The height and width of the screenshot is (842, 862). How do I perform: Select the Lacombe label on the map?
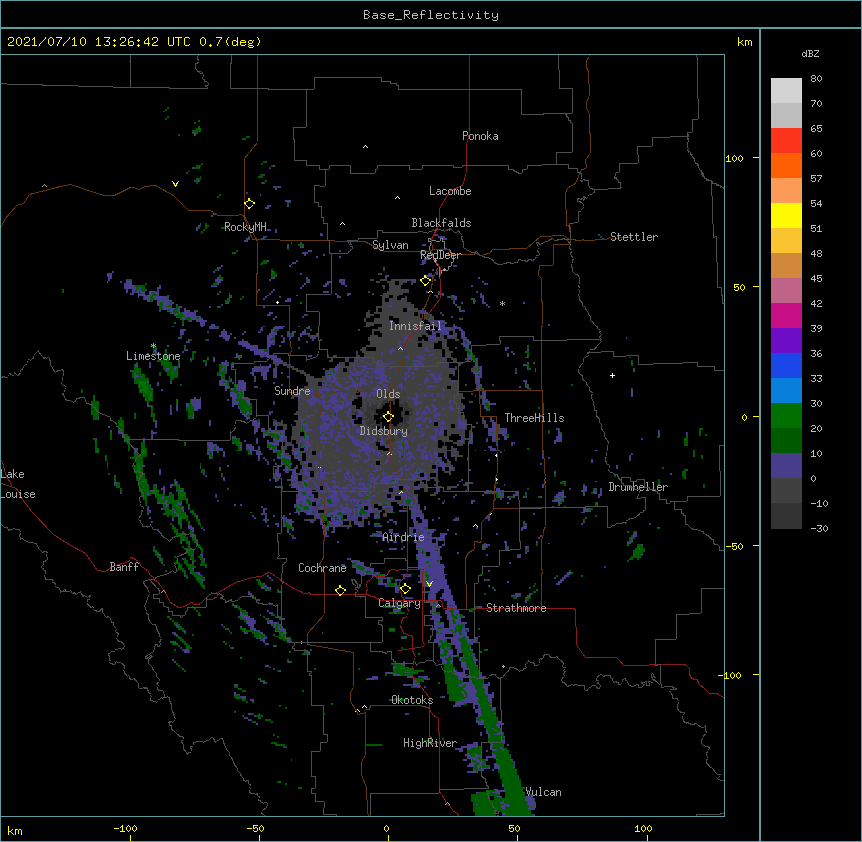click(450, 191)
